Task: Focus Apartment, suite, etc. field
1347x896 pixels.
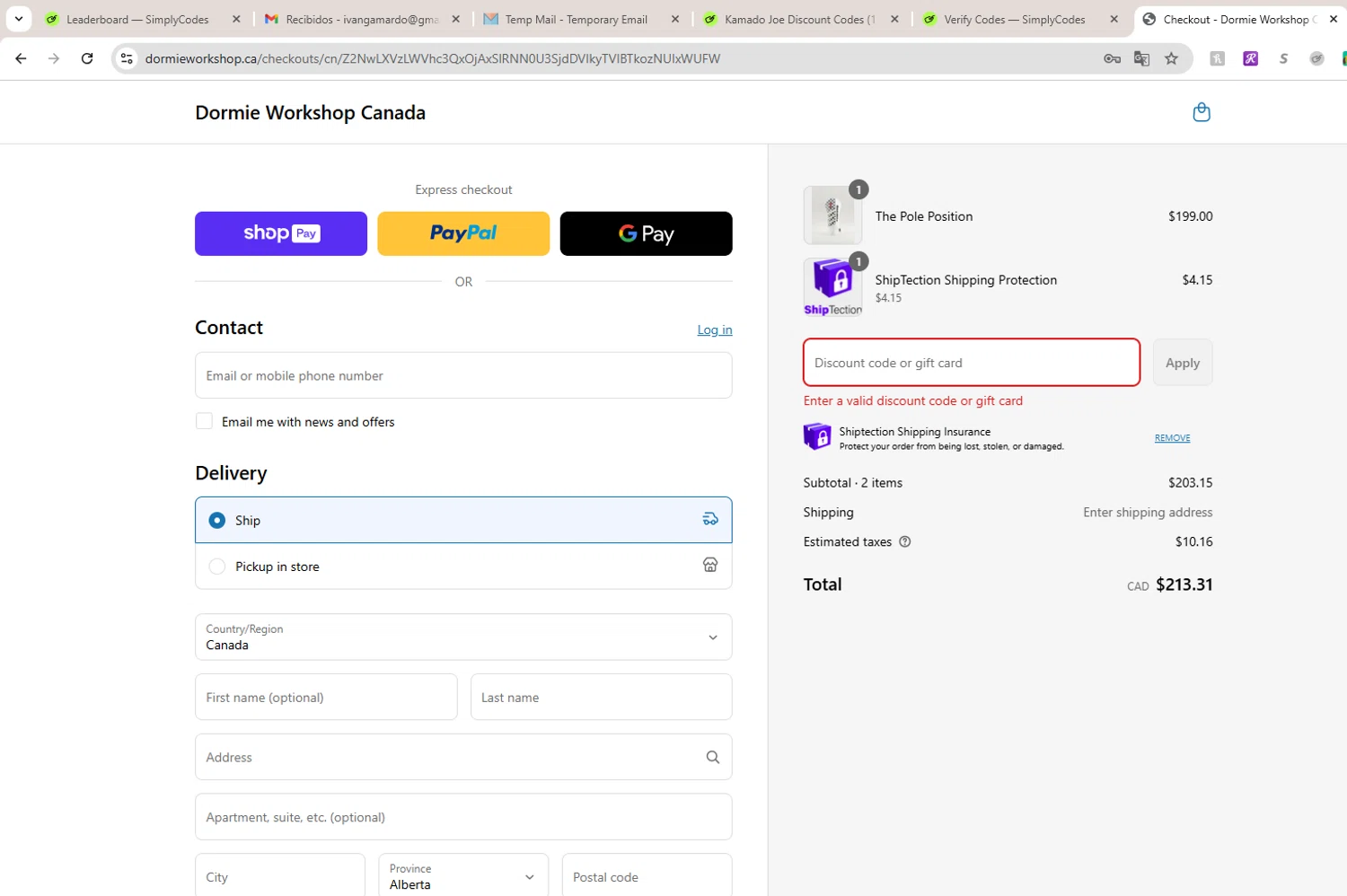Action: (x=463, y=817)
